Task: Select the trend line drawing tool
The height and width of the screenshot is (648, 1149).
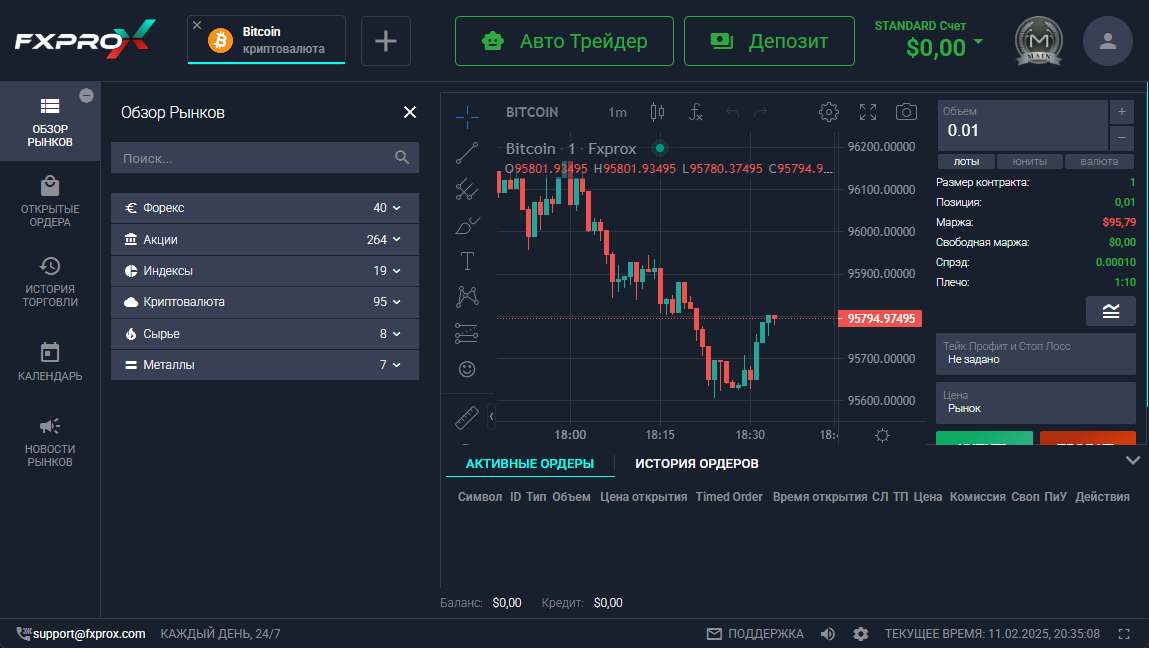Action: point(467,152)
